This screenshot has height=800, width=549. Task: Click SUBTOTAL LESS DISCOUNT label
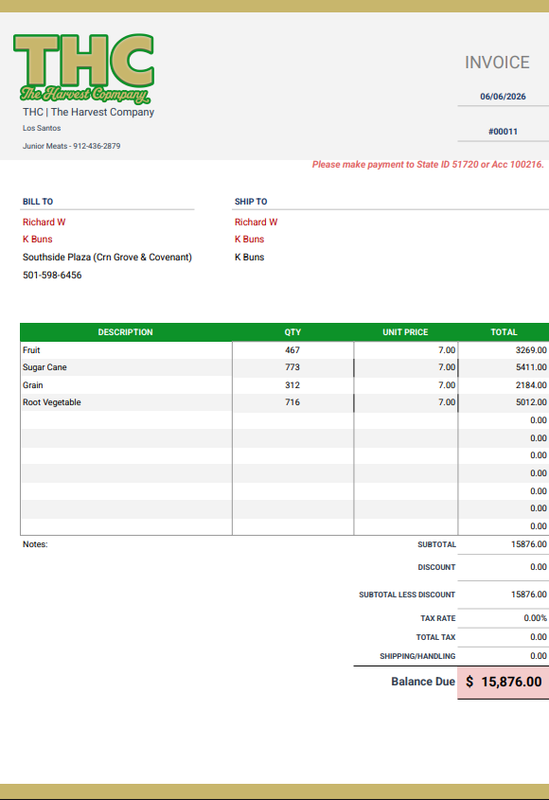coord(407,595)
